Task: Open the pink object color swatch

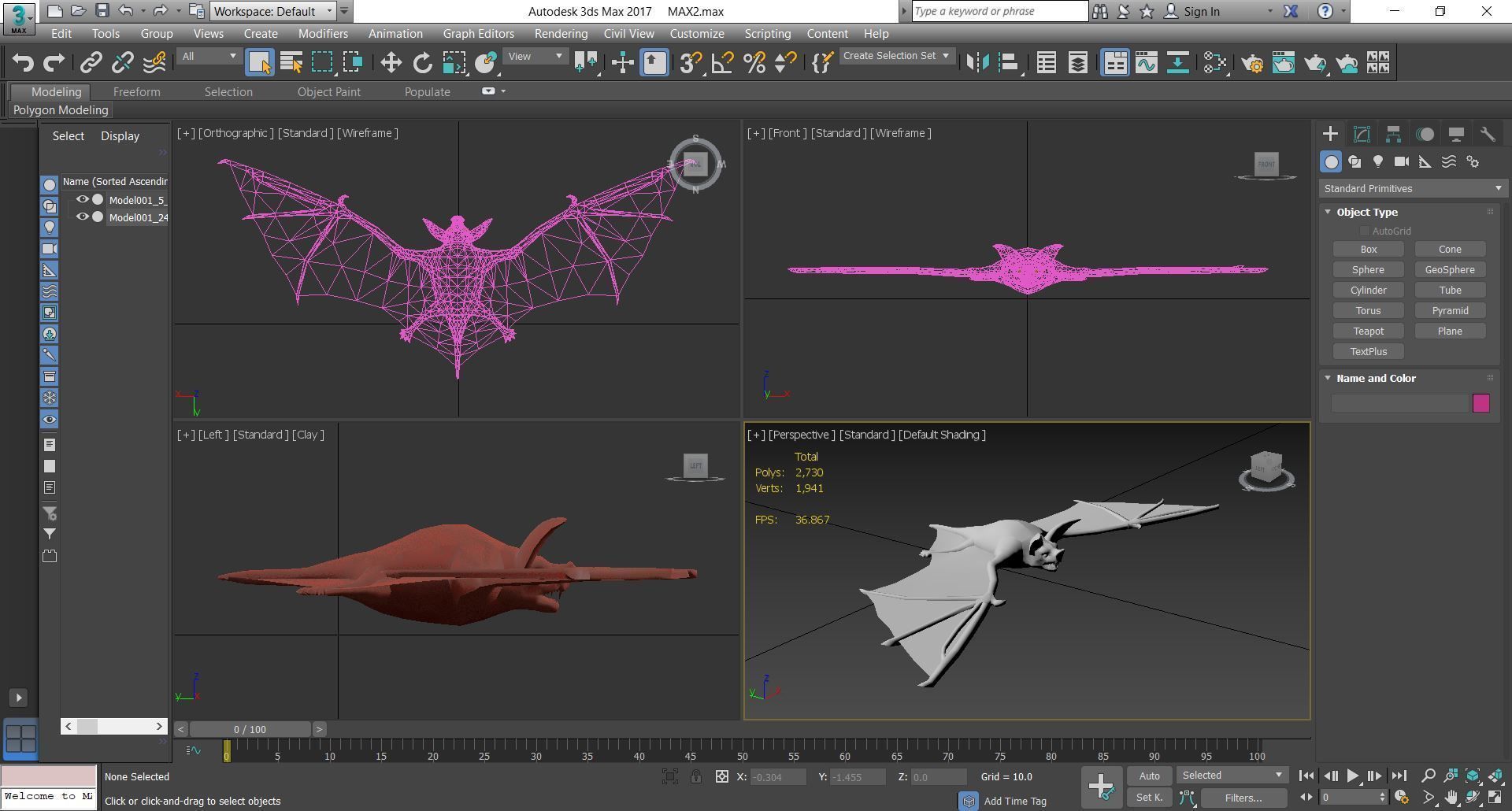Action: tap(1480, 403)
